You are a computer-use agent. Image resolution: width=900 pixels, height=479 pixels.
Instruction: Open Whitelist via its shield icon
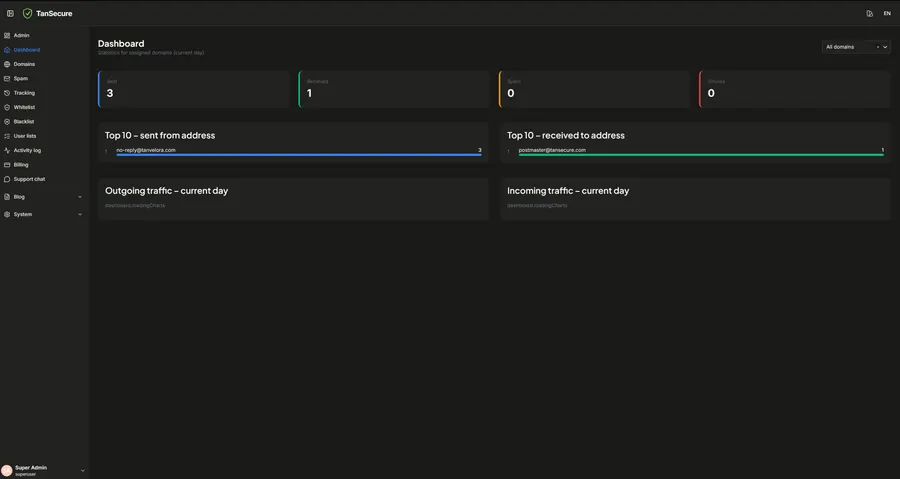point(7,107)
